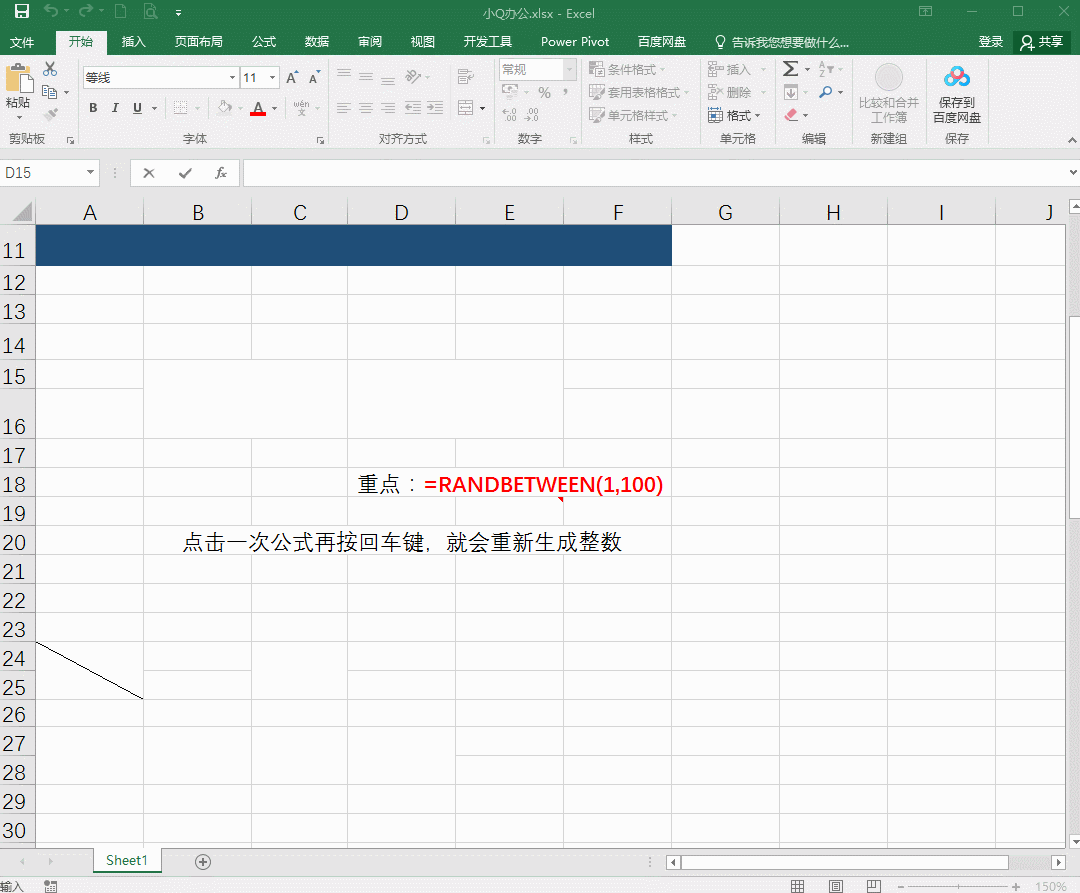The image size is (1080, 893).
Task: Click the Format Painter brush icon
Action: (50, 114)
